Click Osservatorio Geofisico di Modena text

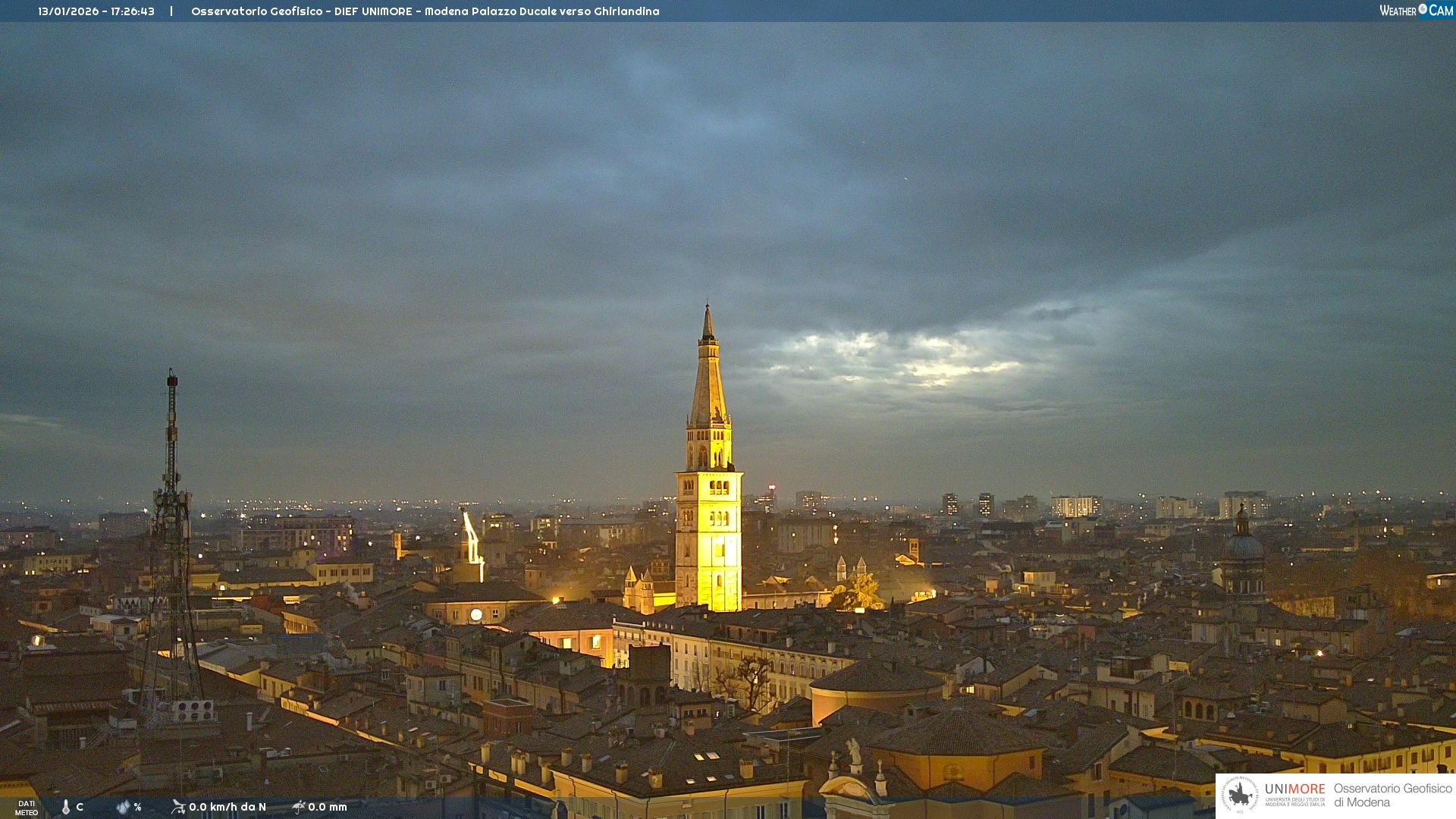coord(1392,795)
